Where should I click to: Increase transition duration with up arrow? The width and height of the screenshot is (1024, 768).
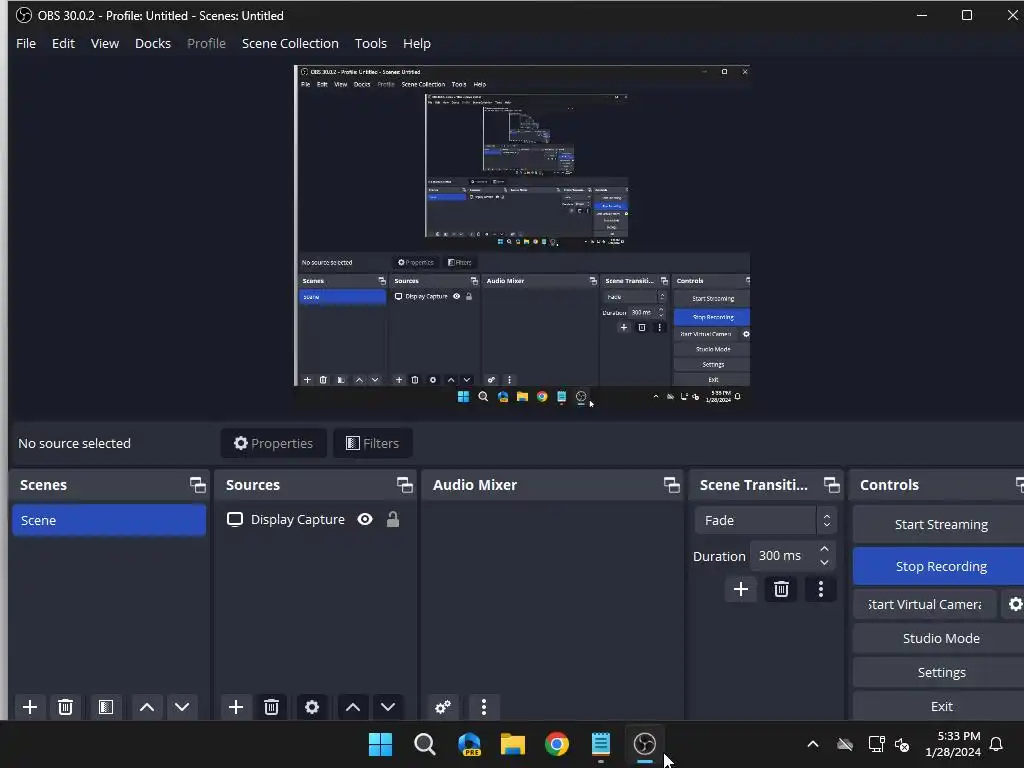point(824,549)
